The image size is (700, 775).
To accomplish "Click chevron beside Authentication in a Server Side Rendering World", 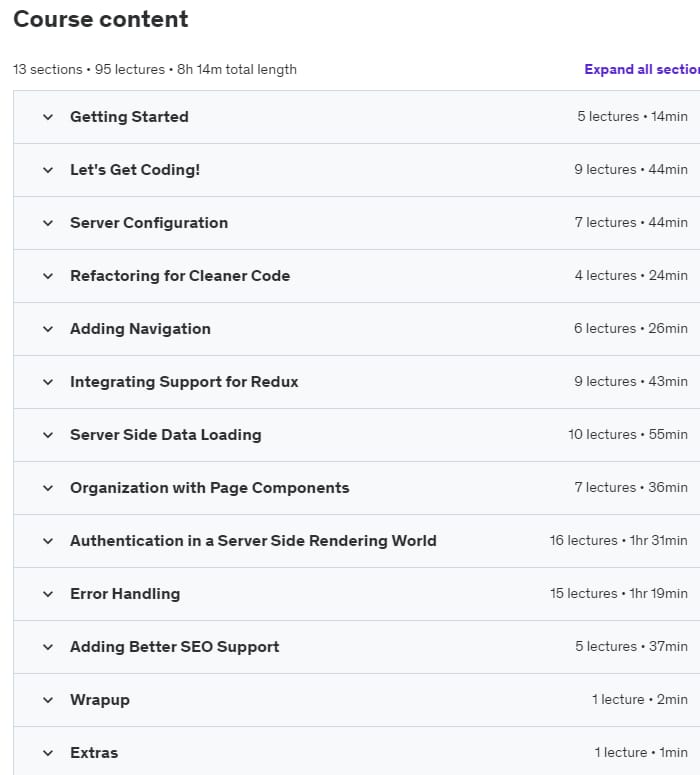I will coord(48,541).
